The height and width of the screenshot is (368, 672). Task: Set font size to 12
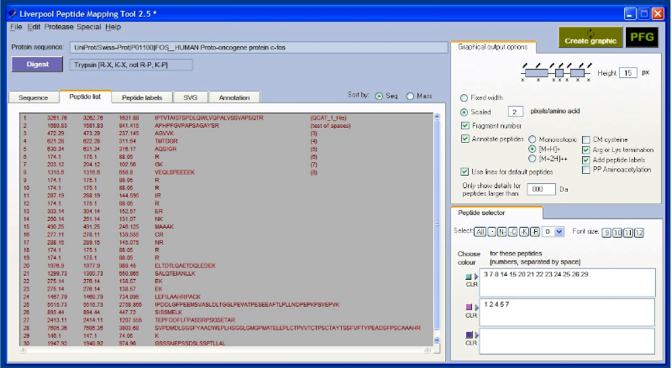[639, 233]
